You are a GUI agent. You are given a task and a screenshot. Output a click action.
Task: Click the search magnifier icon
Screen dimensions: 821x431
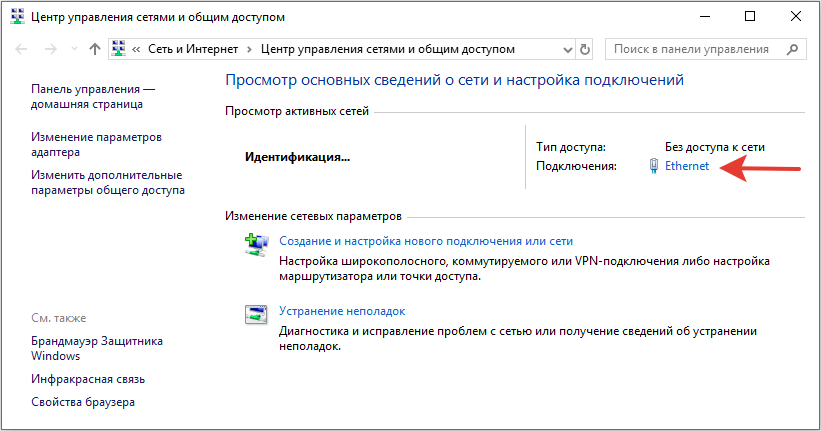click(x=792, y=49)
